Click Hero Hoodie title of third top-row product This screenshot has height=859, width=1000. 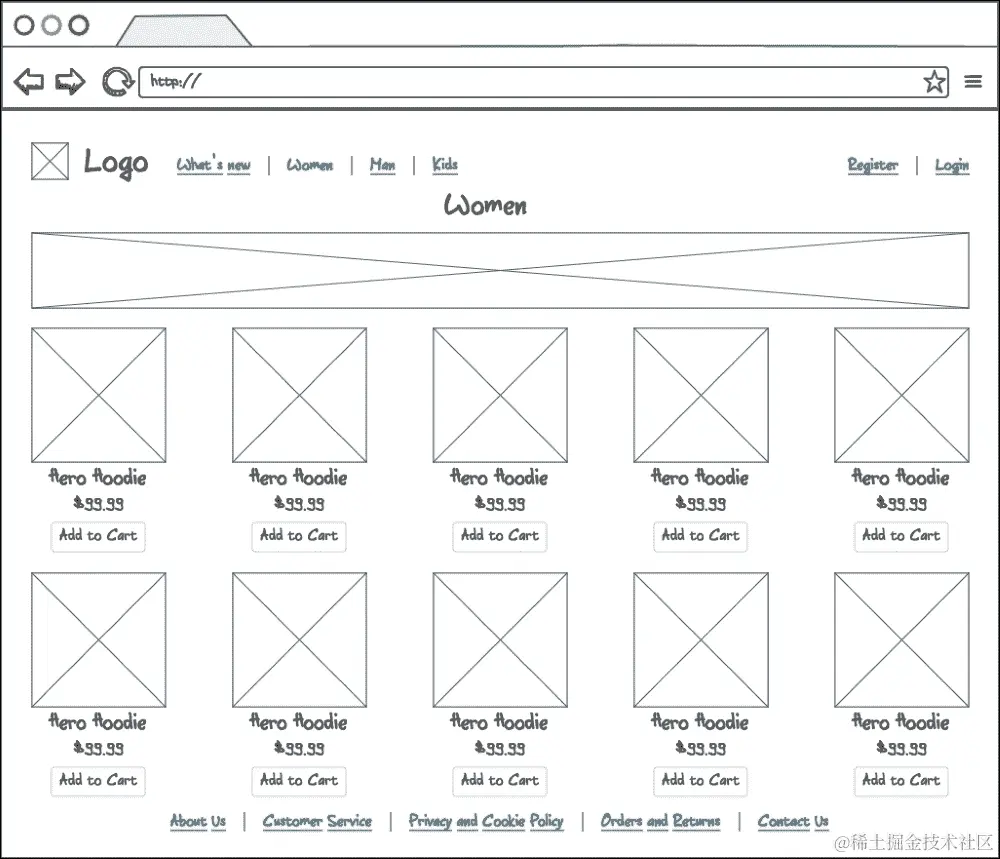(499, 477)
